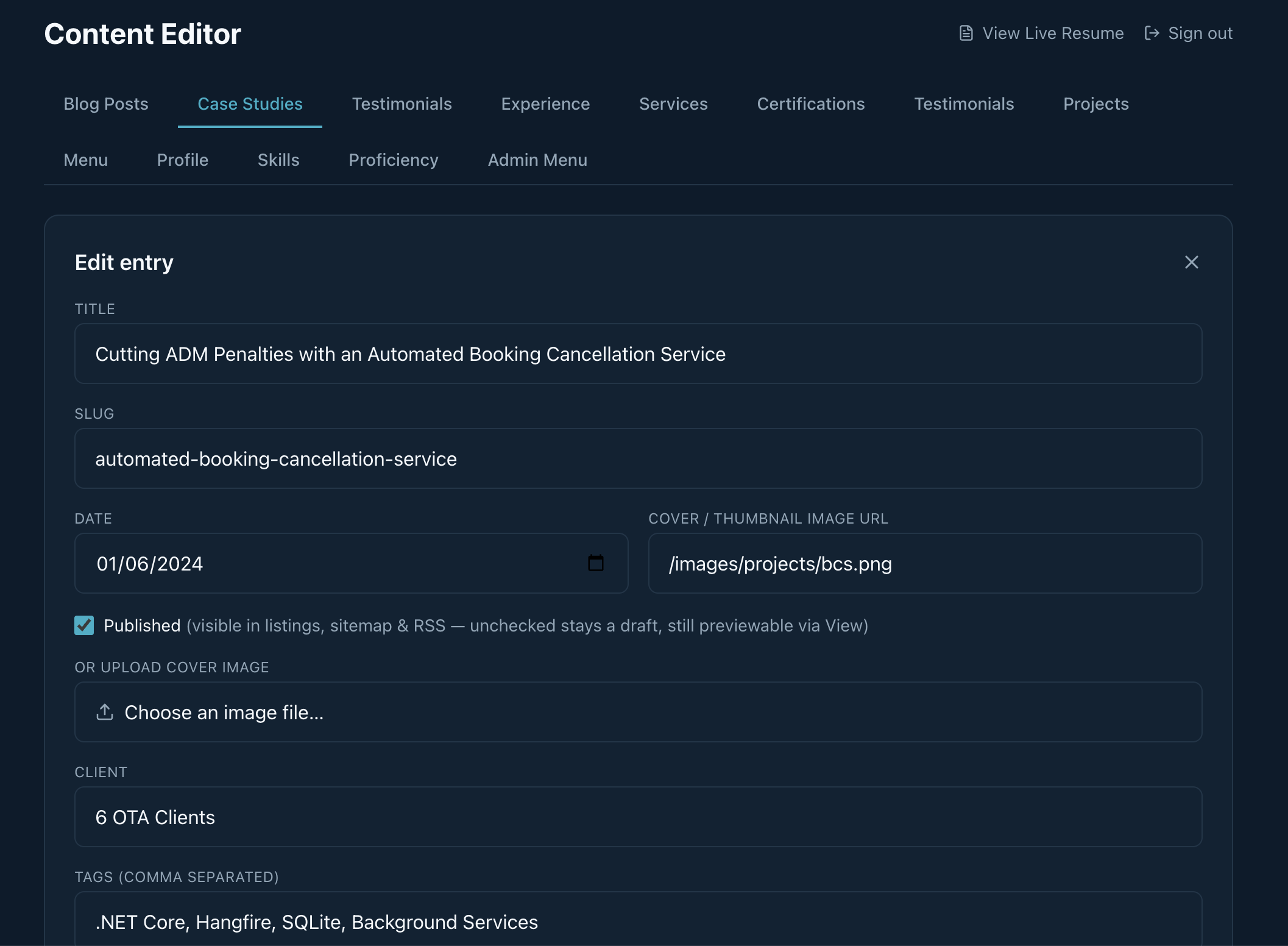Viewport: 1288px width, 946px height.
Task: Click the Client field with 6 OTA Clients
Action: (638, 817)
